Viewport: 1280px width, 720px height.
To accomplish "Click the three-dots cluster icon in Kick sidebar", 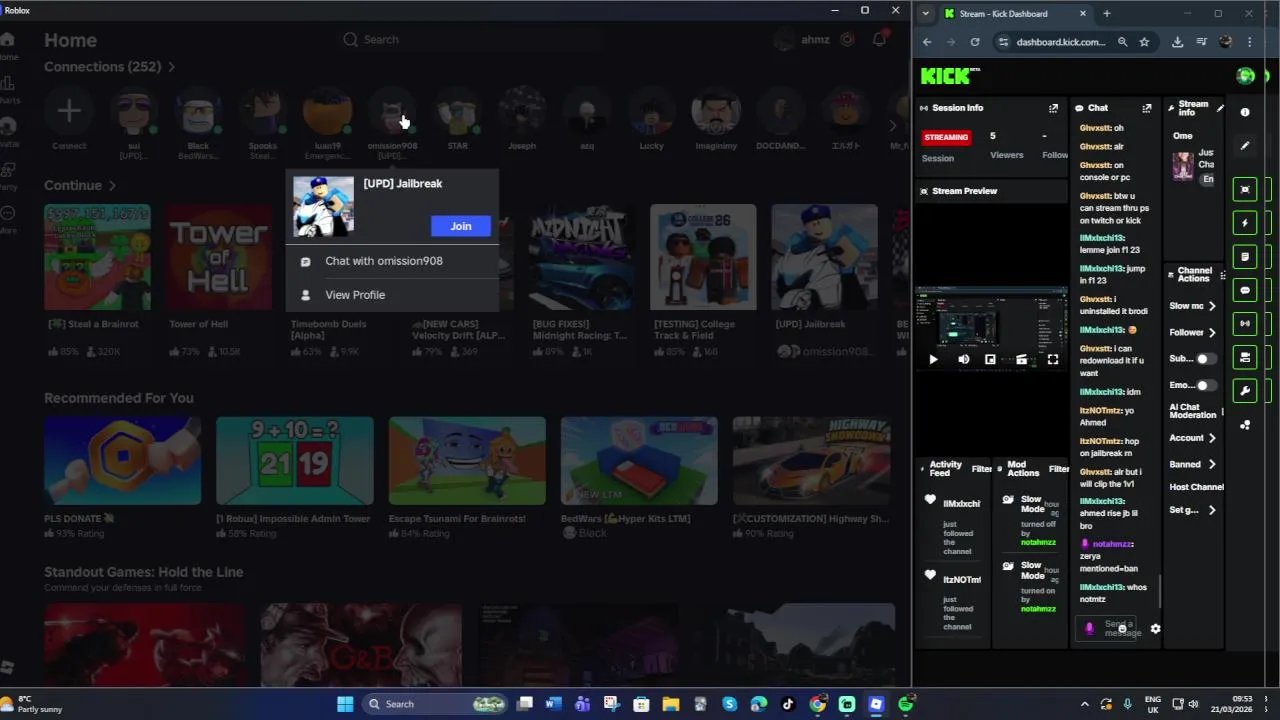I will pos(1245,425).
